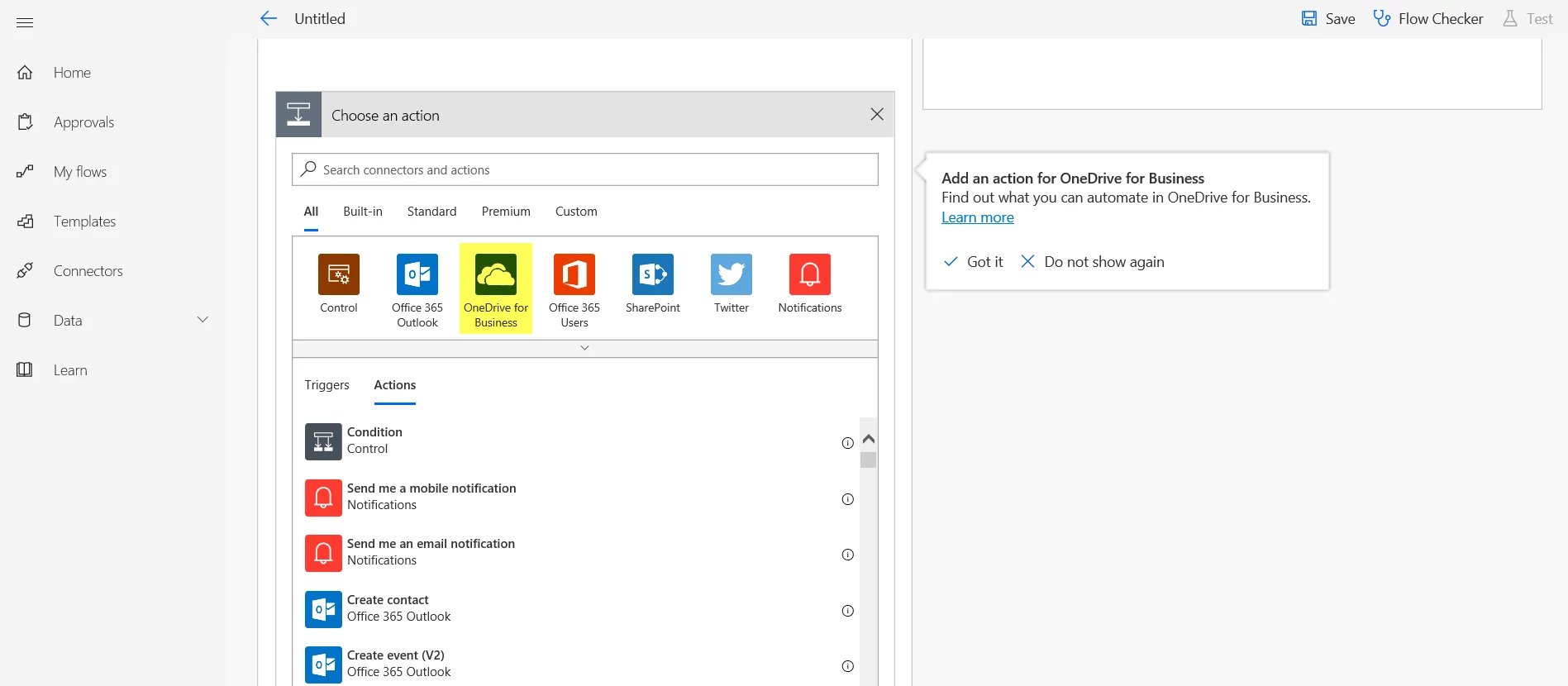The image size is (1568, 686).
Task: Click the Create contact Outlook icon
Action: 323,609
